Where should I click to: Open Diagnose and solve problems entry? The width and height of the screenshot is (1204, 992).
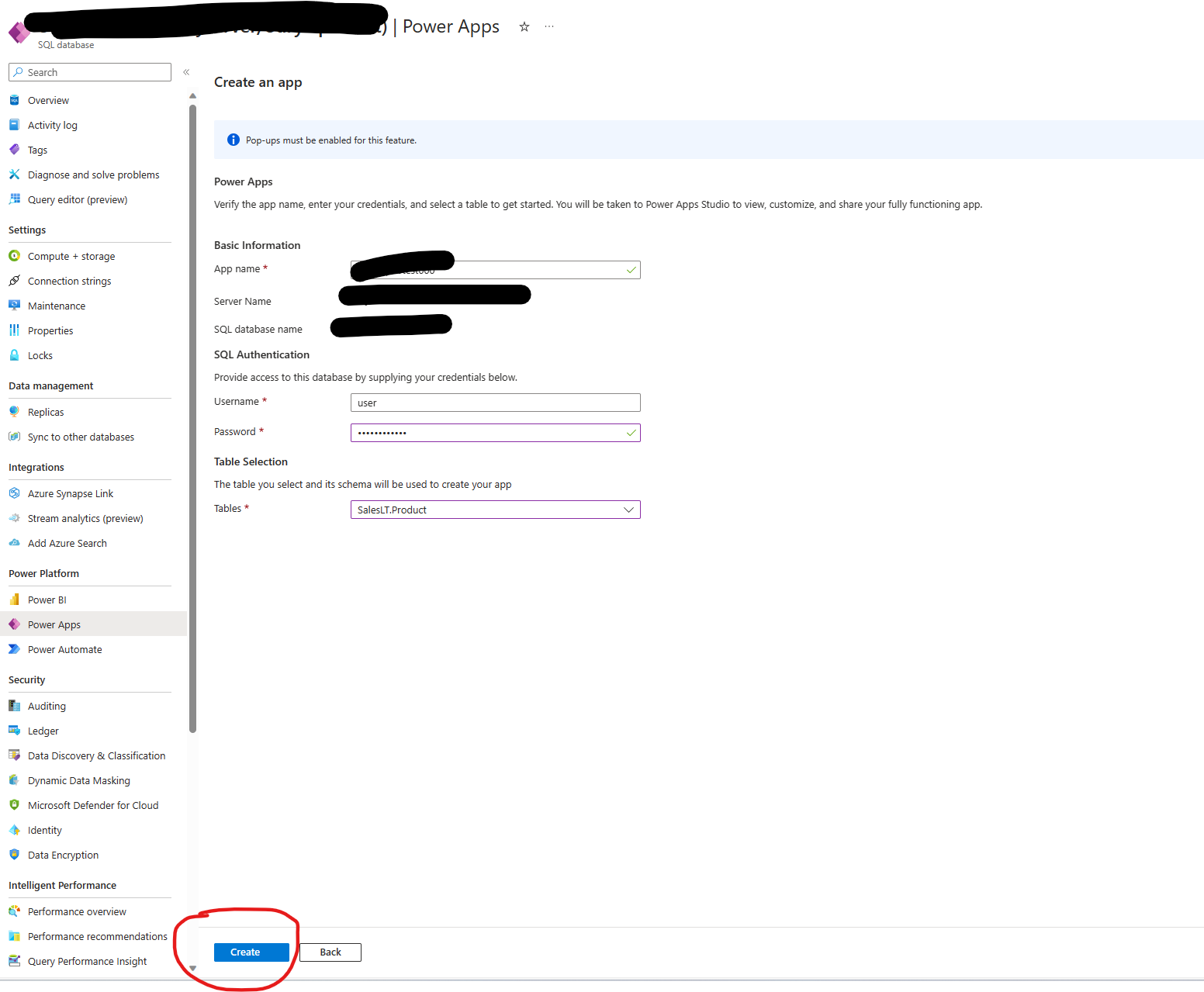93,175
